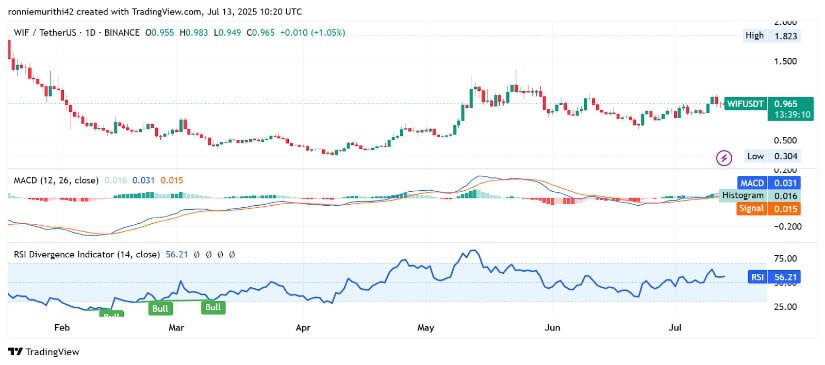The width and height of the screenshot is (825, 365).
Task: Click the orange 0.015 legend value
Action: coord(171,180)
